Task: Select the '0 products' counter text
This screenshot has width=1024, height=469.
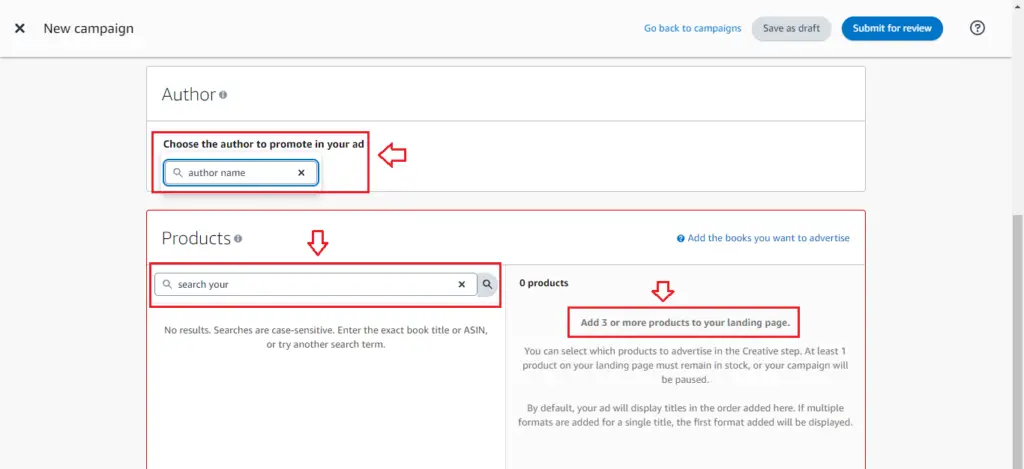Action: [x=543, y=283]
